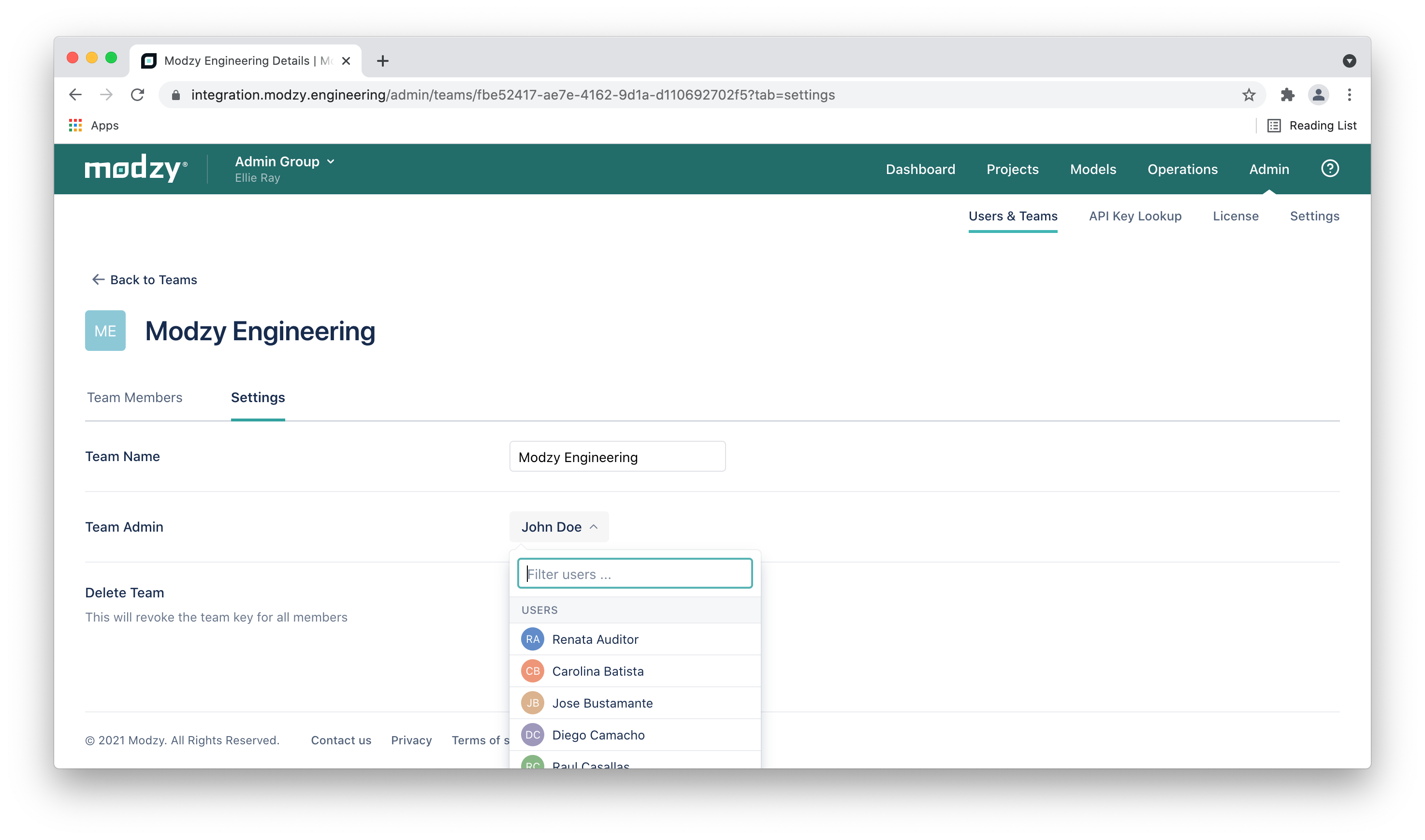Open Chrome three-dot menu

click(1349, 95)
